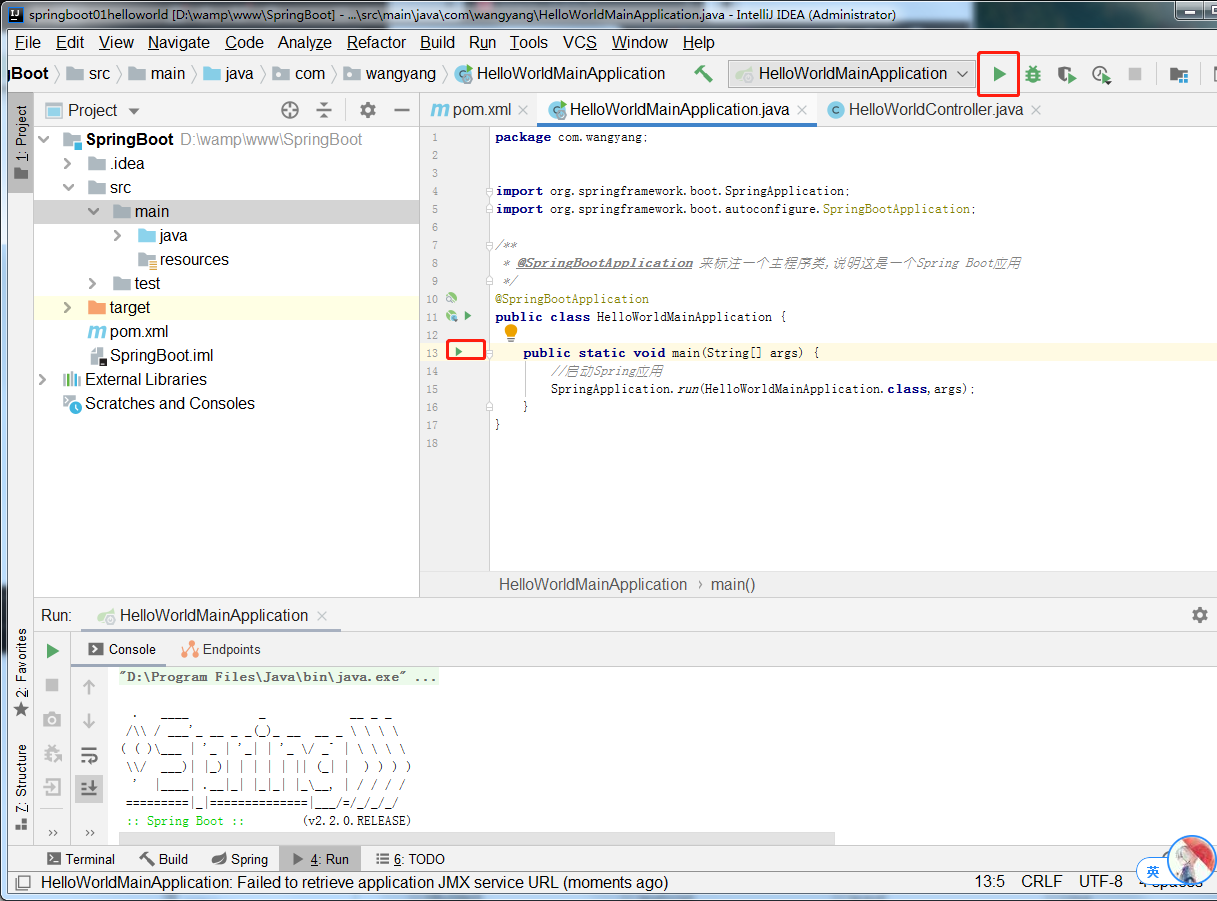
Task: Toggle soft-wrap in console
Action: point(89,755)
